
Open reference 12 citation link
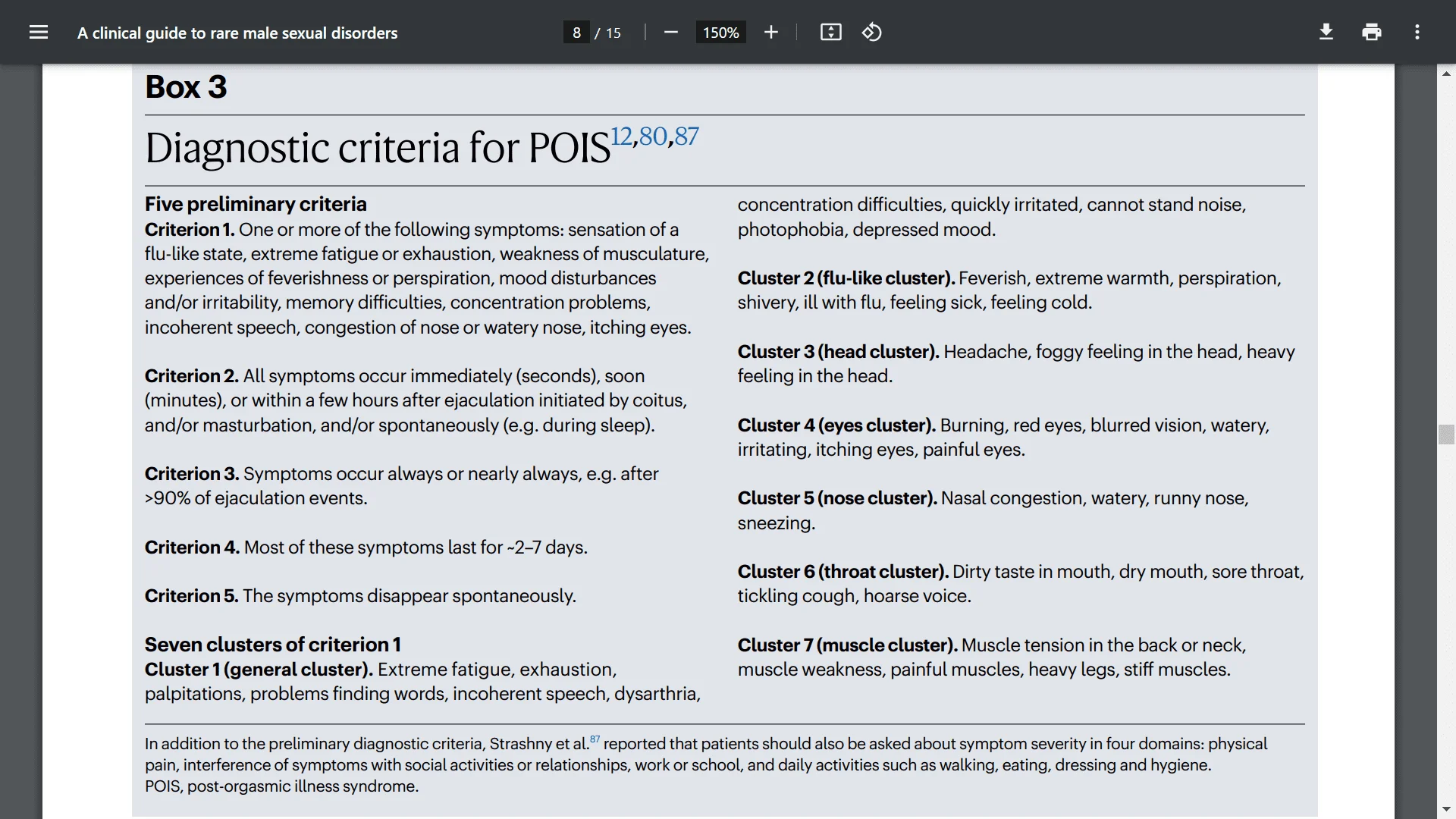(x=621, y=136)
